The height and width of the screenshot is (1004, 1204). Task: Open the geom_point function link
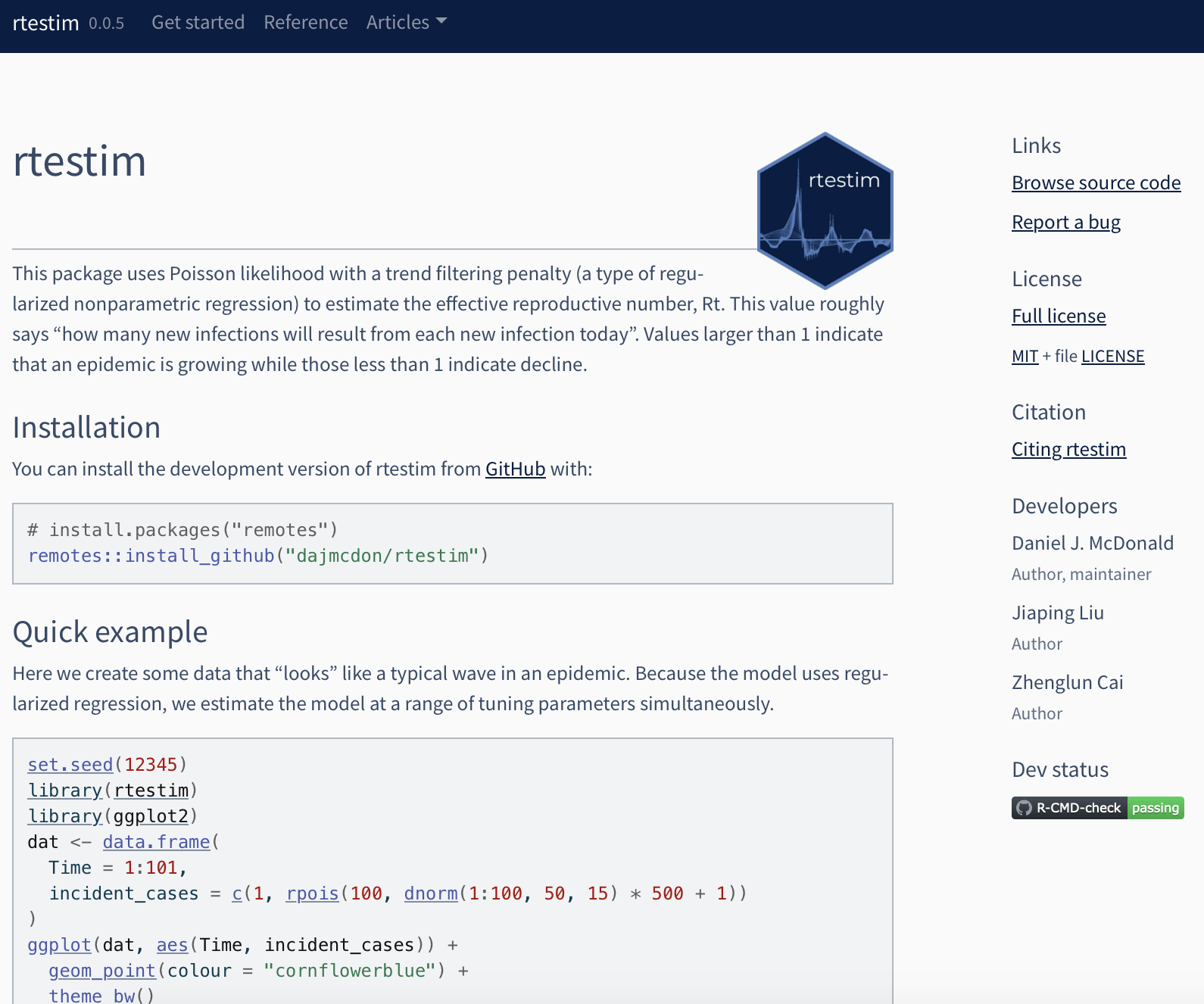102,971
